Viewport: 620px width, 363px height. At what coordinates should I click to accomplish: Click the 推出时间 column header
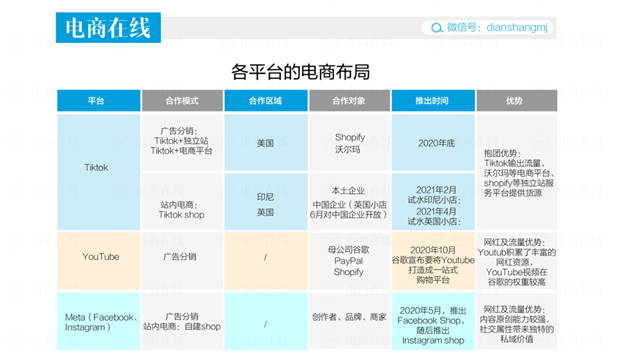(x=433, y=101)
